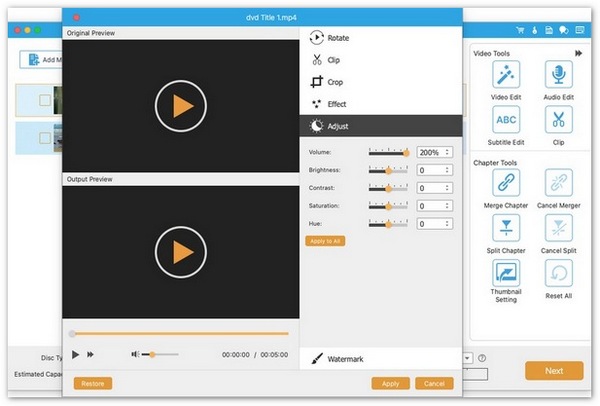Click the fast forward button
The width and height of the screenshot is (600, 406).
pos(90,355)
